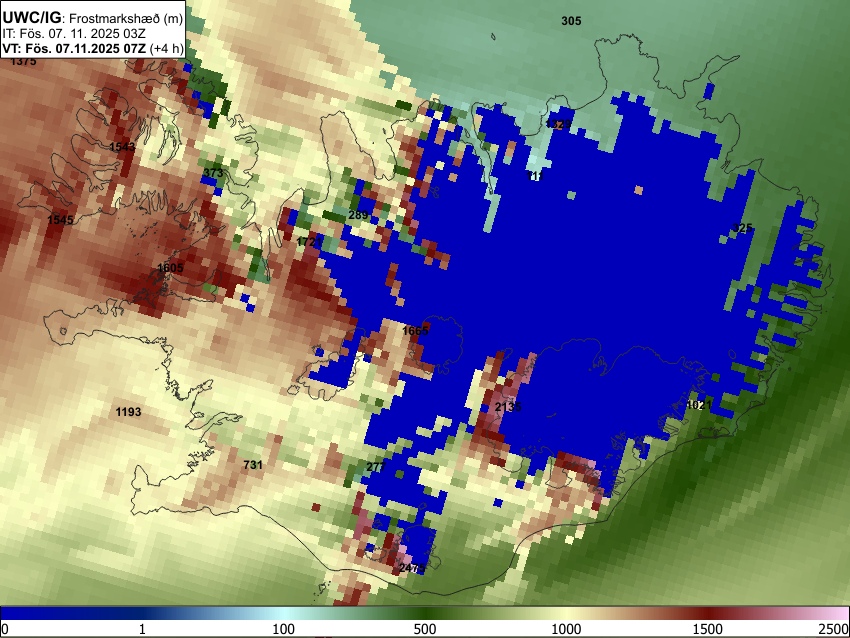Image resolution: width=850 pixels, height=638 pixels.
Task: Click the legend label 100
Action: point(284,629)
